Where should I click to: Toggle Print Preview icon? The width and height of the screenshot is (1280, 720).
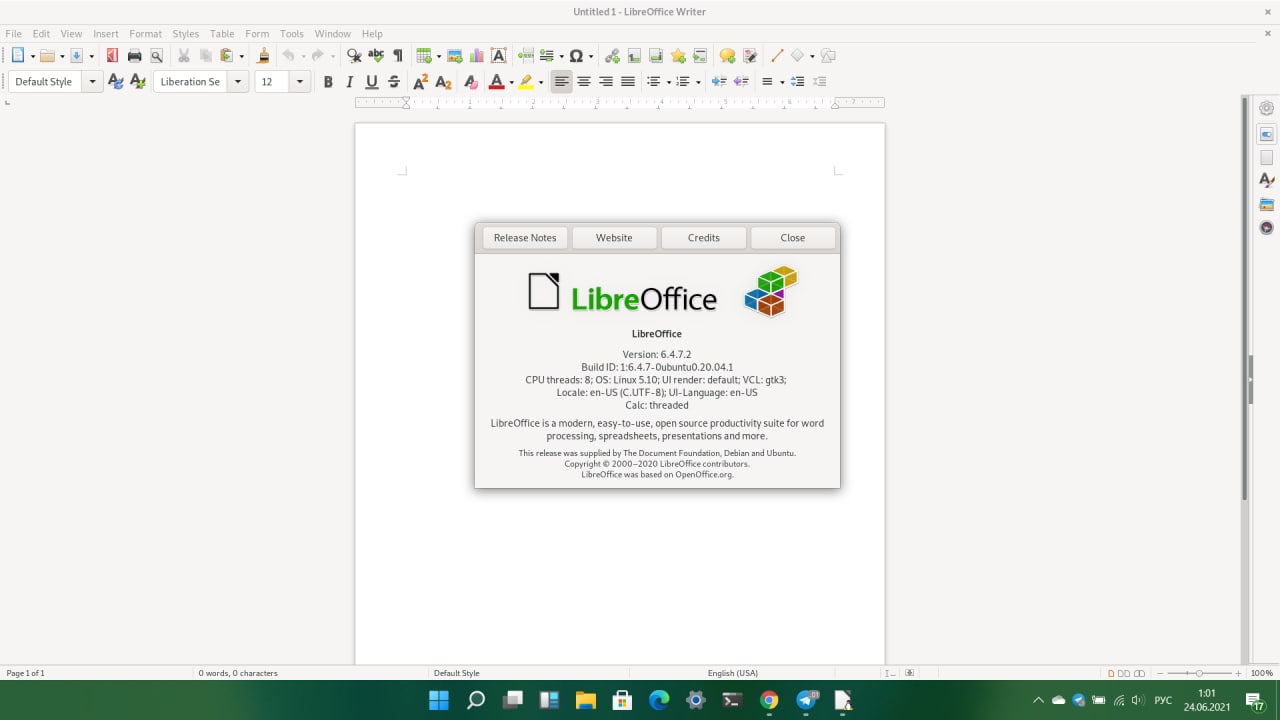point(156,56)
